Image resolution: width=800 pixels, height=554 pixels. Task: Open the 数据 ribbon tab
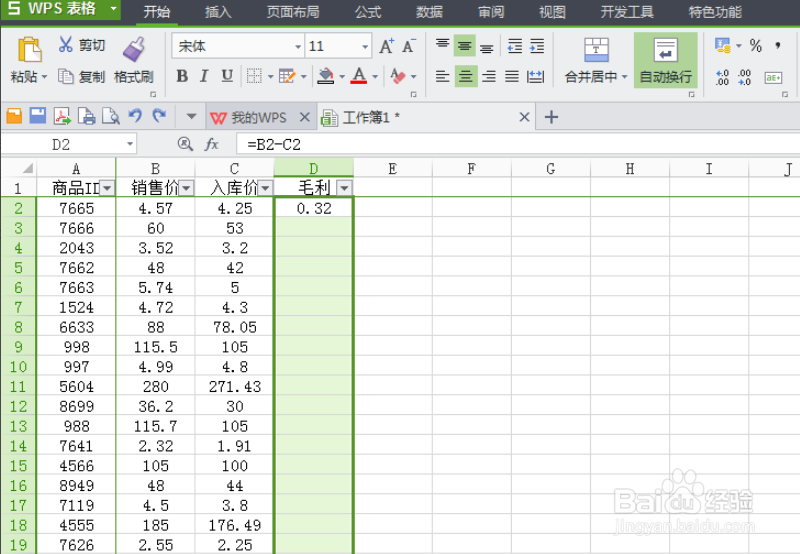(x=429, y=11)
